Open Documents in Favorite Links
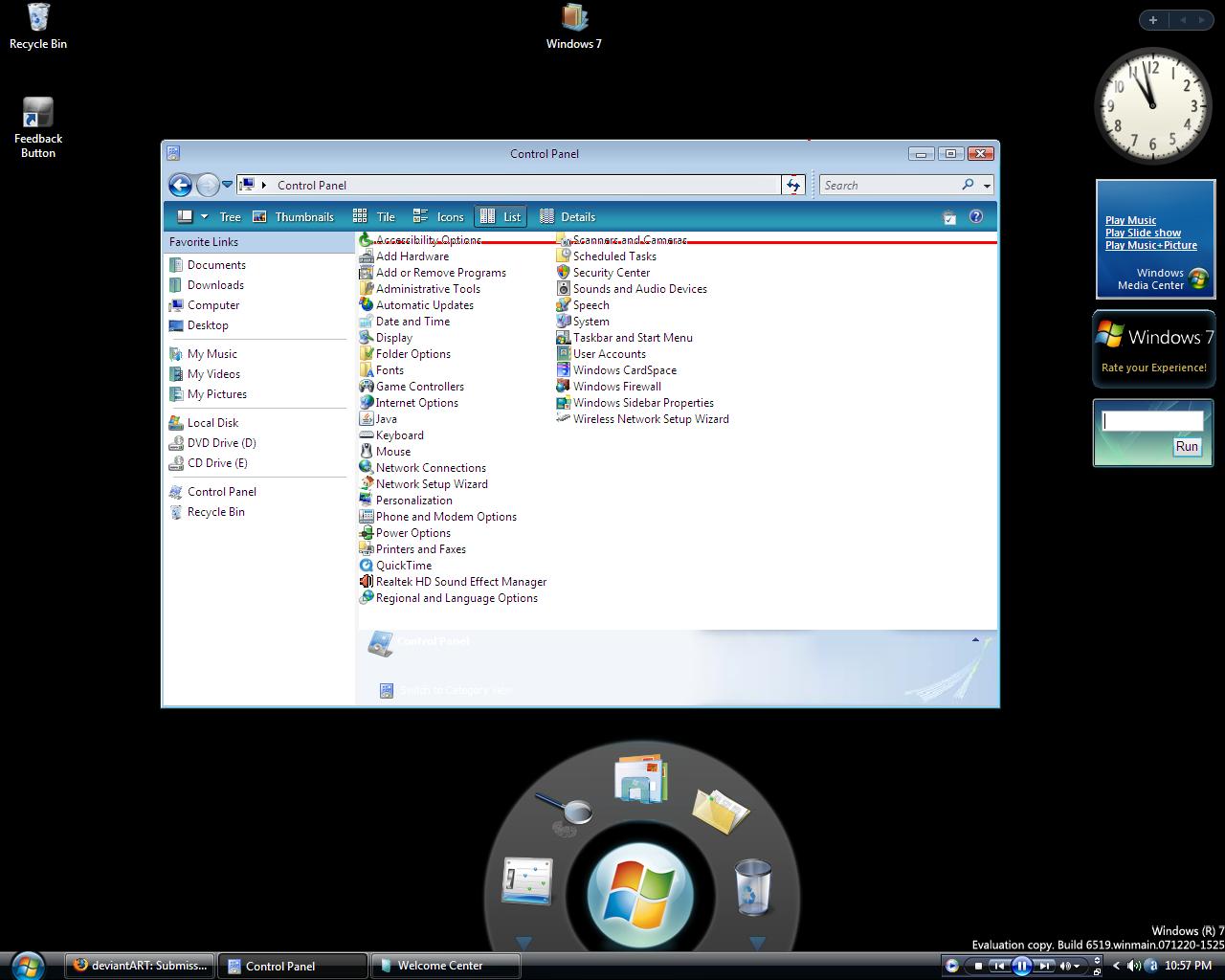 click(216, 265)
